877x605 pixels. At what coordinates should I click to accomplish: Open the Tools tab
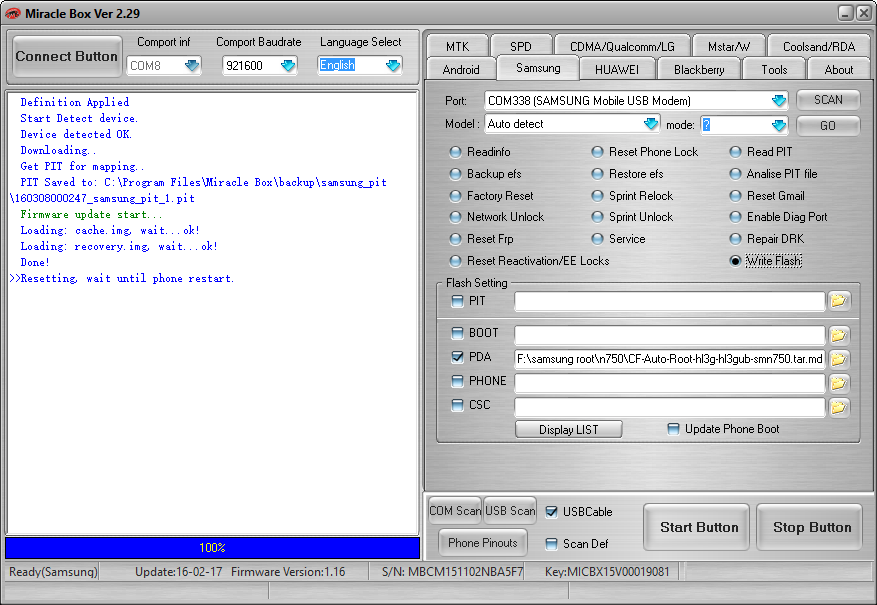click(774, 69)
